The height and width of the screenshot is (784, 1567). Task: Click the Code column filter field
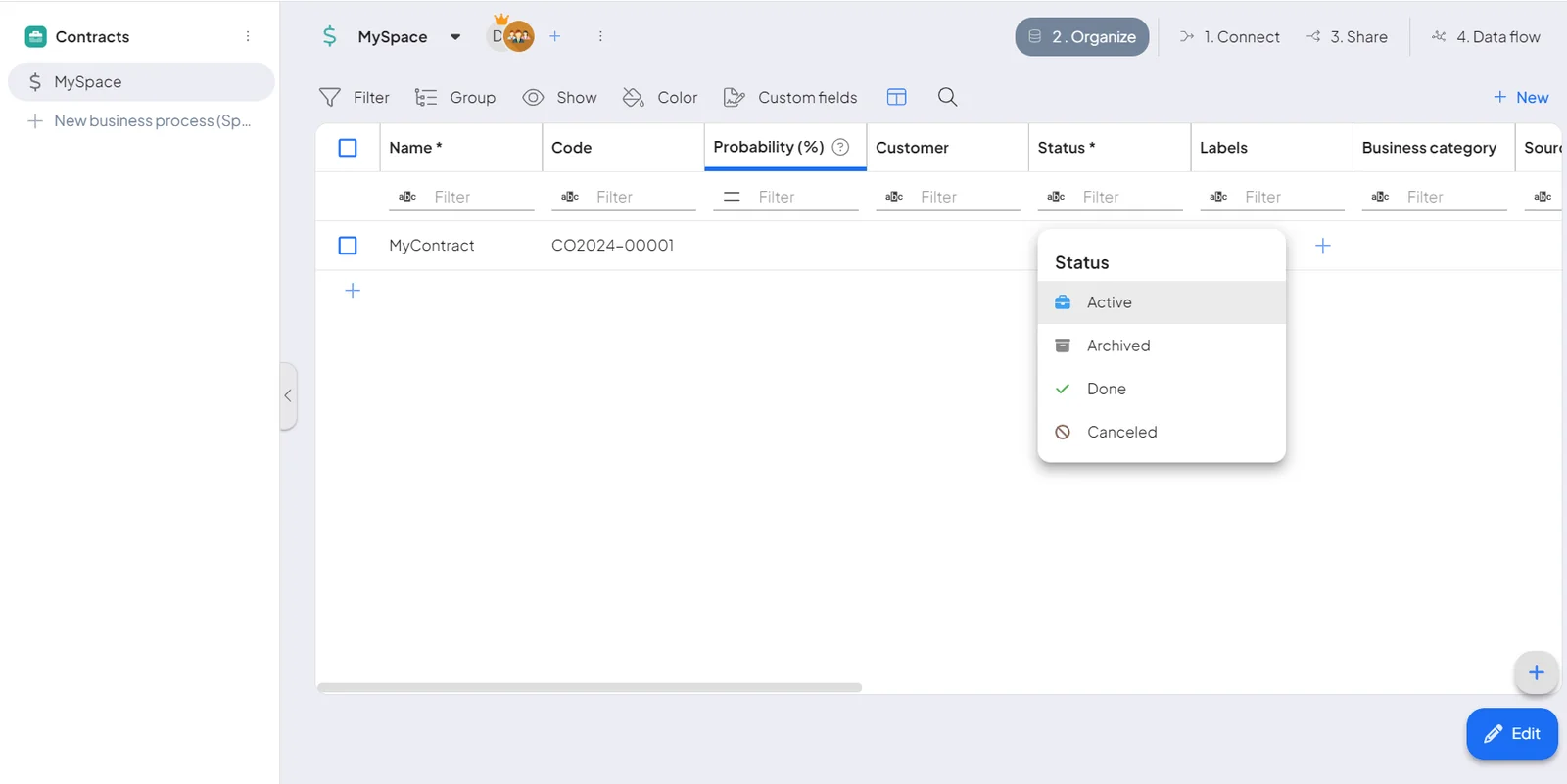coord(624,197)
